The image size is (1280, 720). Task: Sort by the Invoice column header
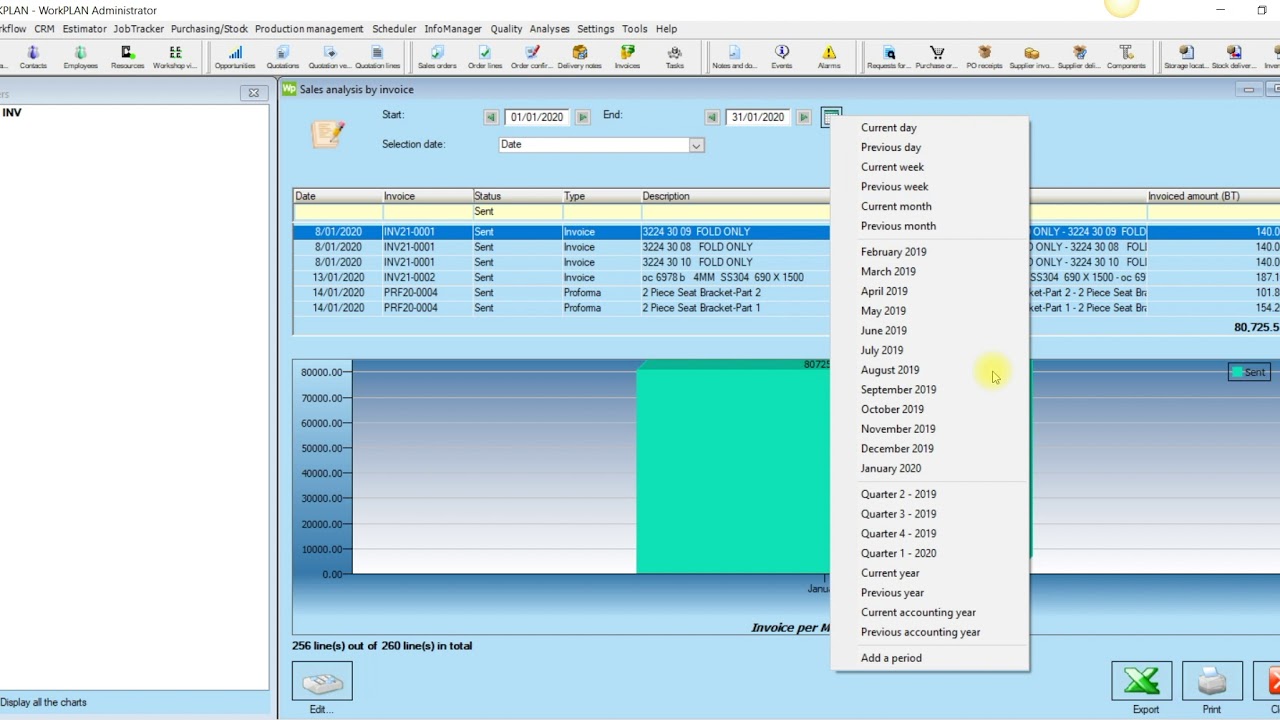click(x=427, y=196)
